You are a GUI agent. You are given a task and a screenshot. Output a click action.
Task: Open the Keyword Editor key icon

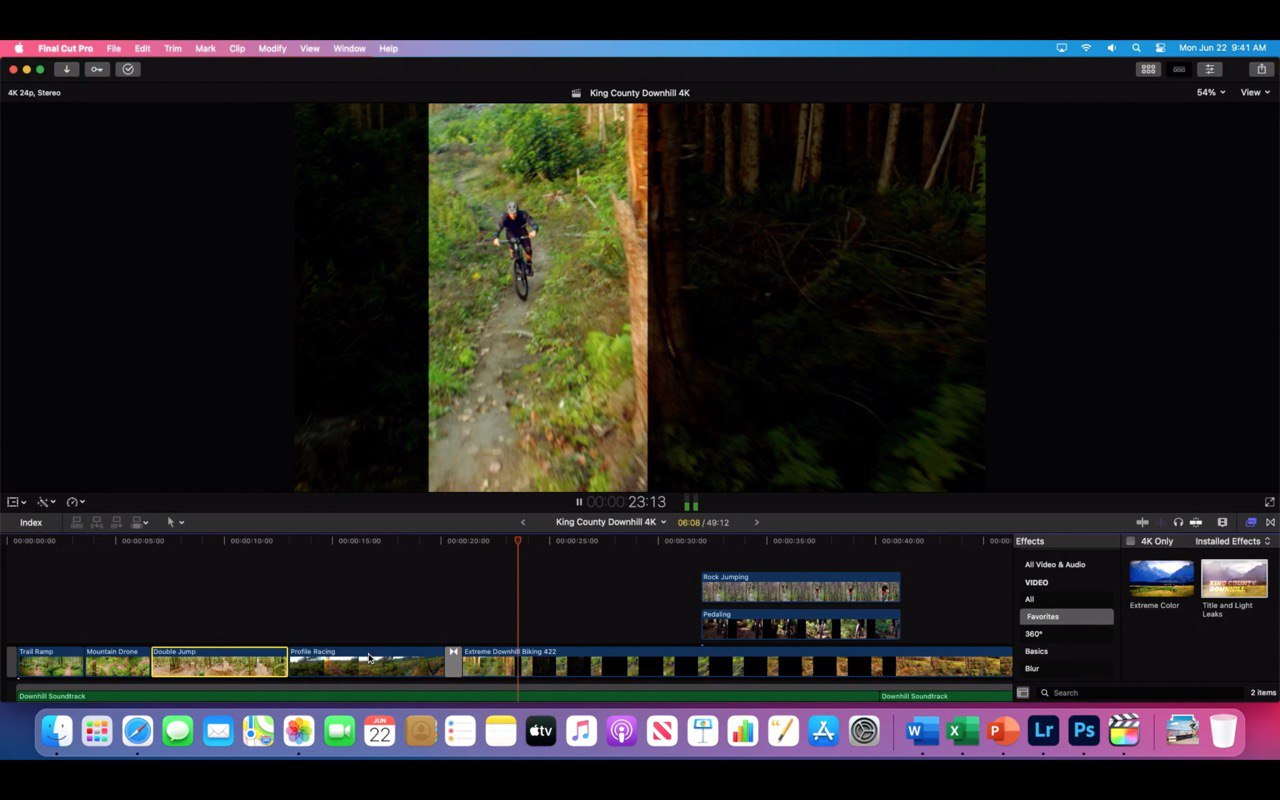97,69
